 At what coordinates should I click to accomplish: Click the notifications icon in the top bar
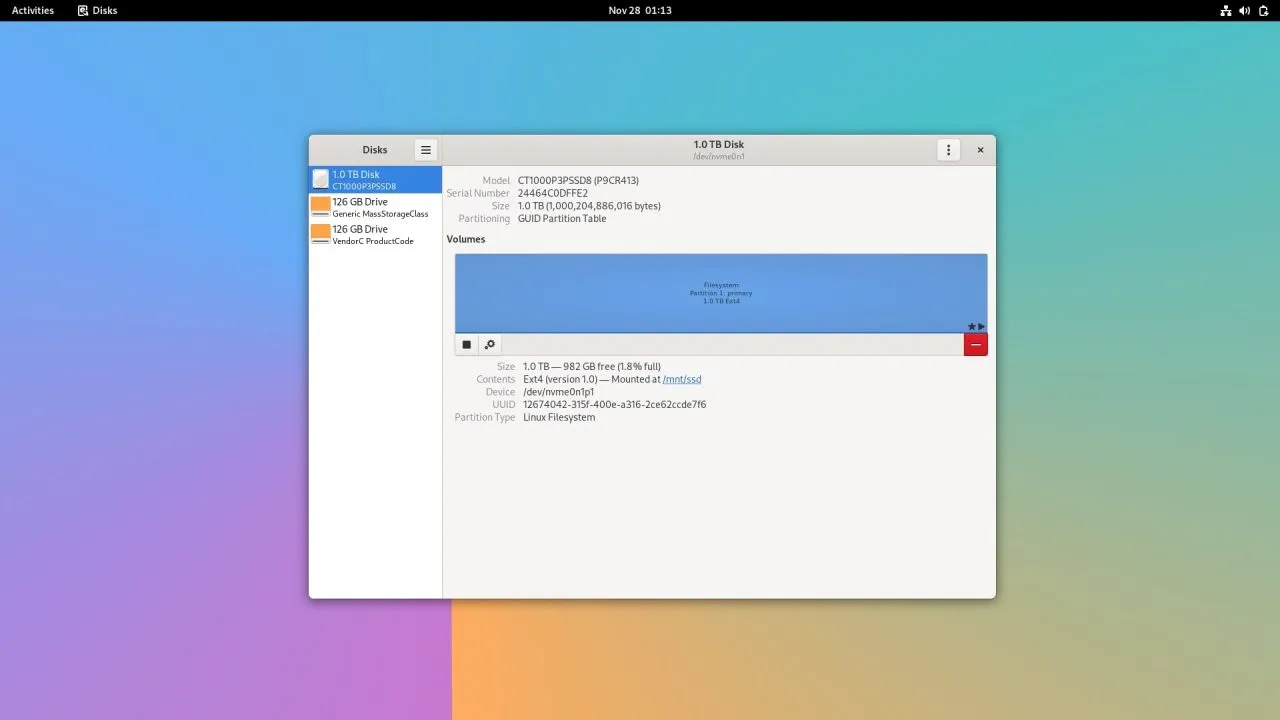[x=1263, y=11]
